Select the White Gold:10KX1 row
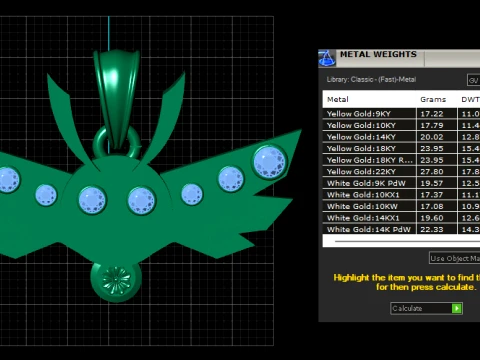 [x=401, y=195]
